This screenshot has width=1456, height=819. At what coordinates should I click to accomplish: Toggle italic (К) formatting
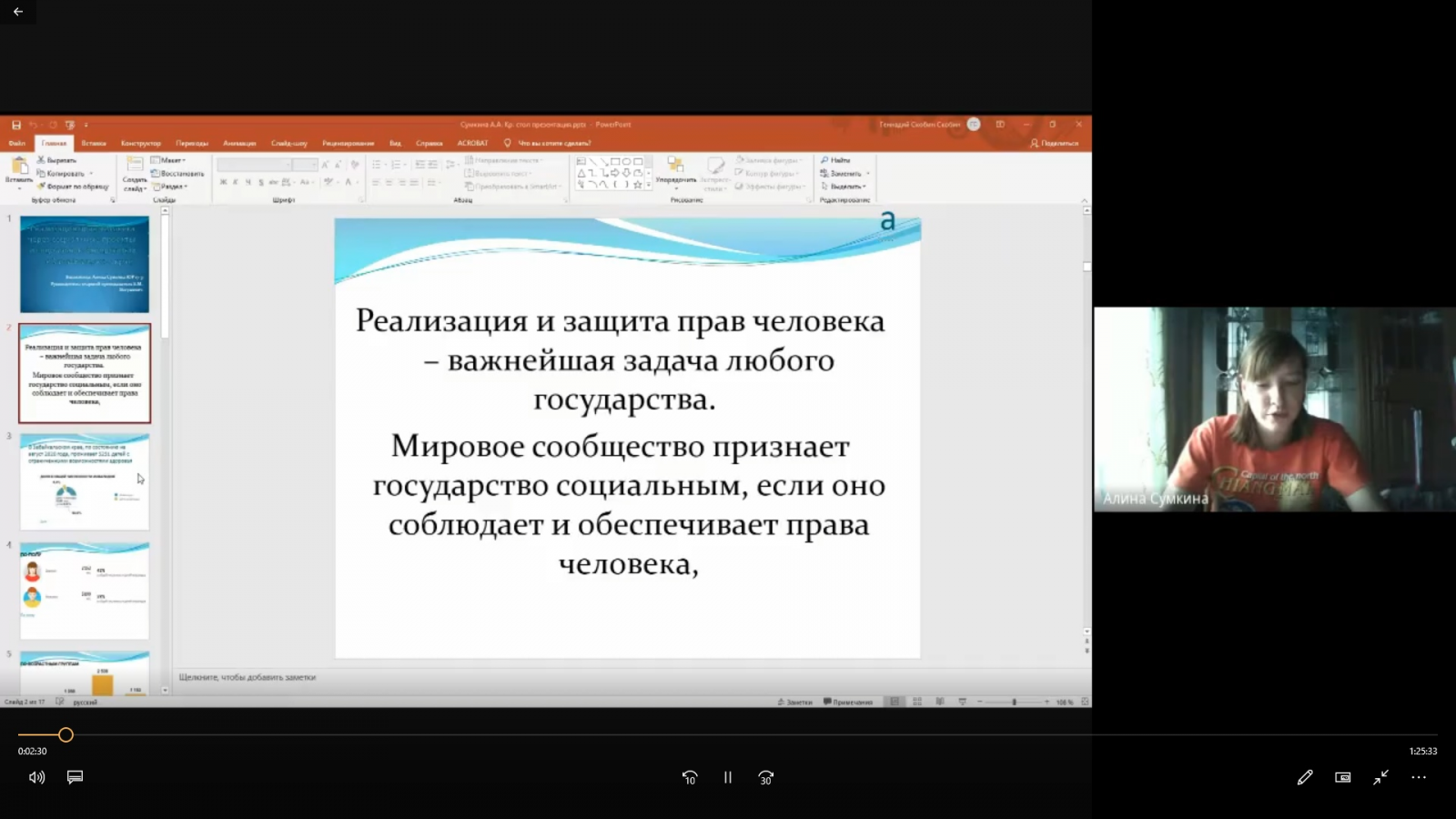(x=236, y=182)
